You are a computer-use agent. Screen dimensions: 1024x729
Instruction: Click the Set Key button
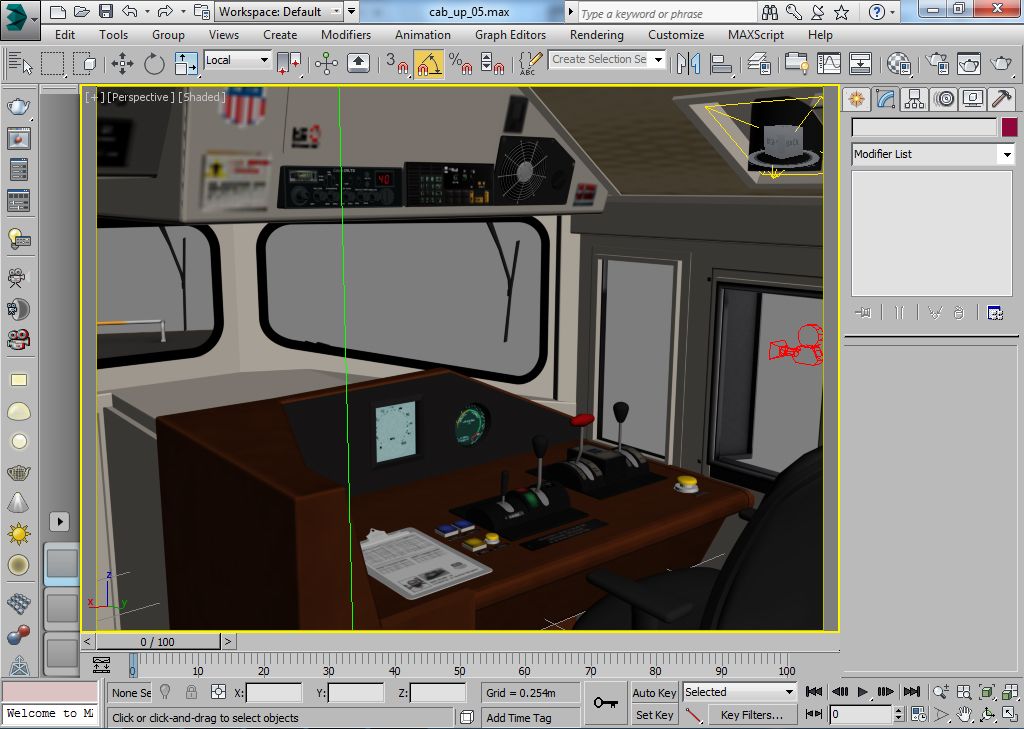coord(654,715)
